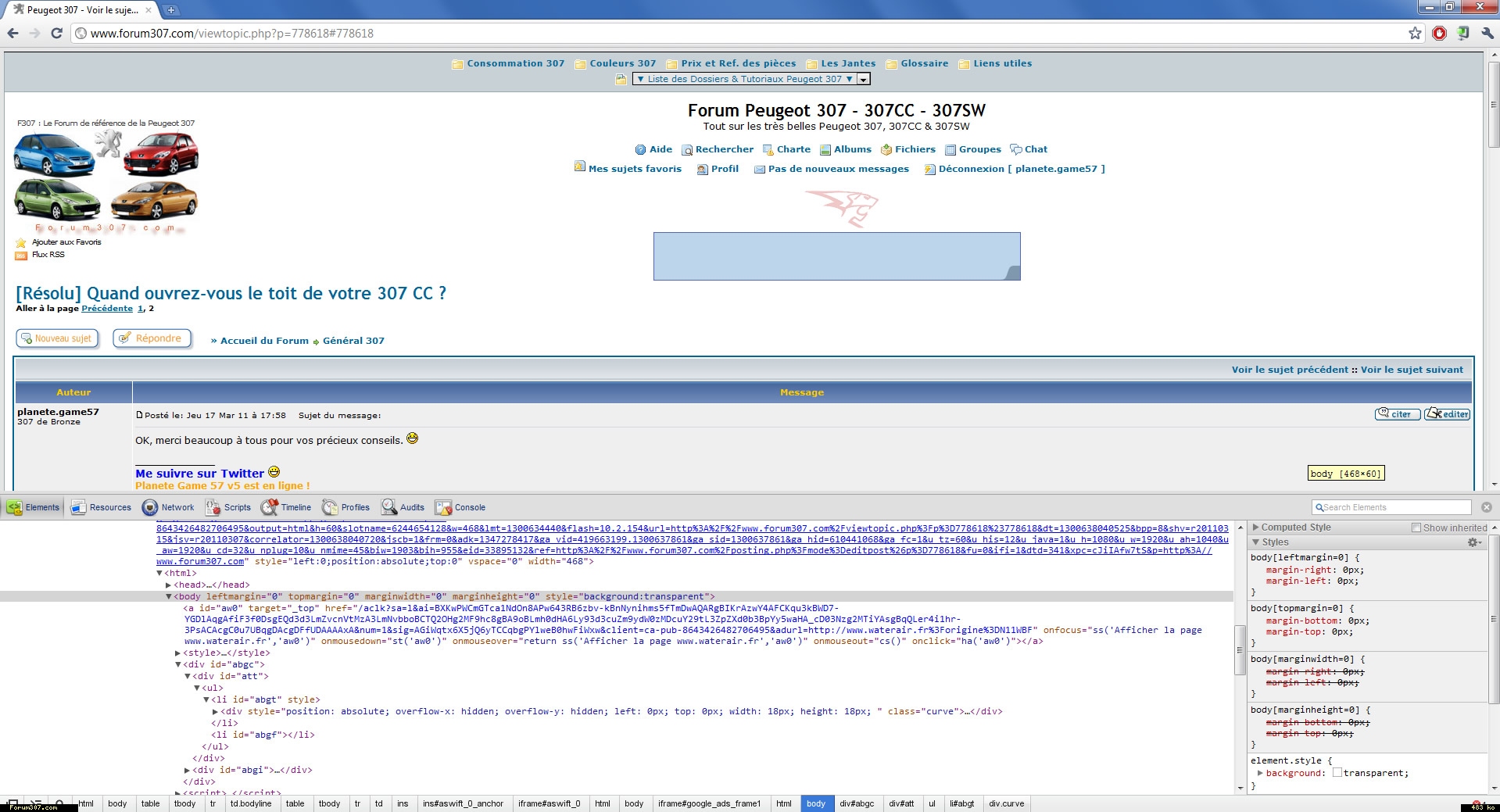Image resolution: width=1500 pixels, height=812 pixels.
Task: Open the Scripts panel
Action: [x=228, y=507]
